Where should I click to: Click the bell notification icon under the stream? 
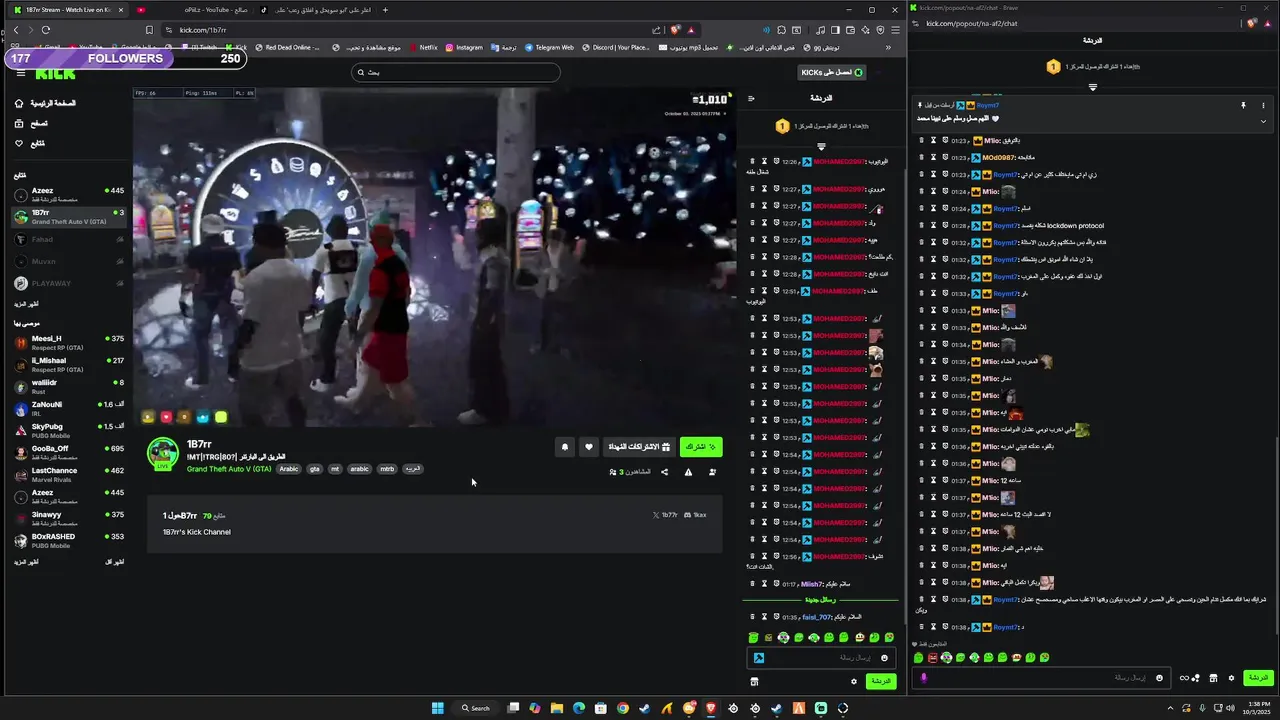[565, 447]
